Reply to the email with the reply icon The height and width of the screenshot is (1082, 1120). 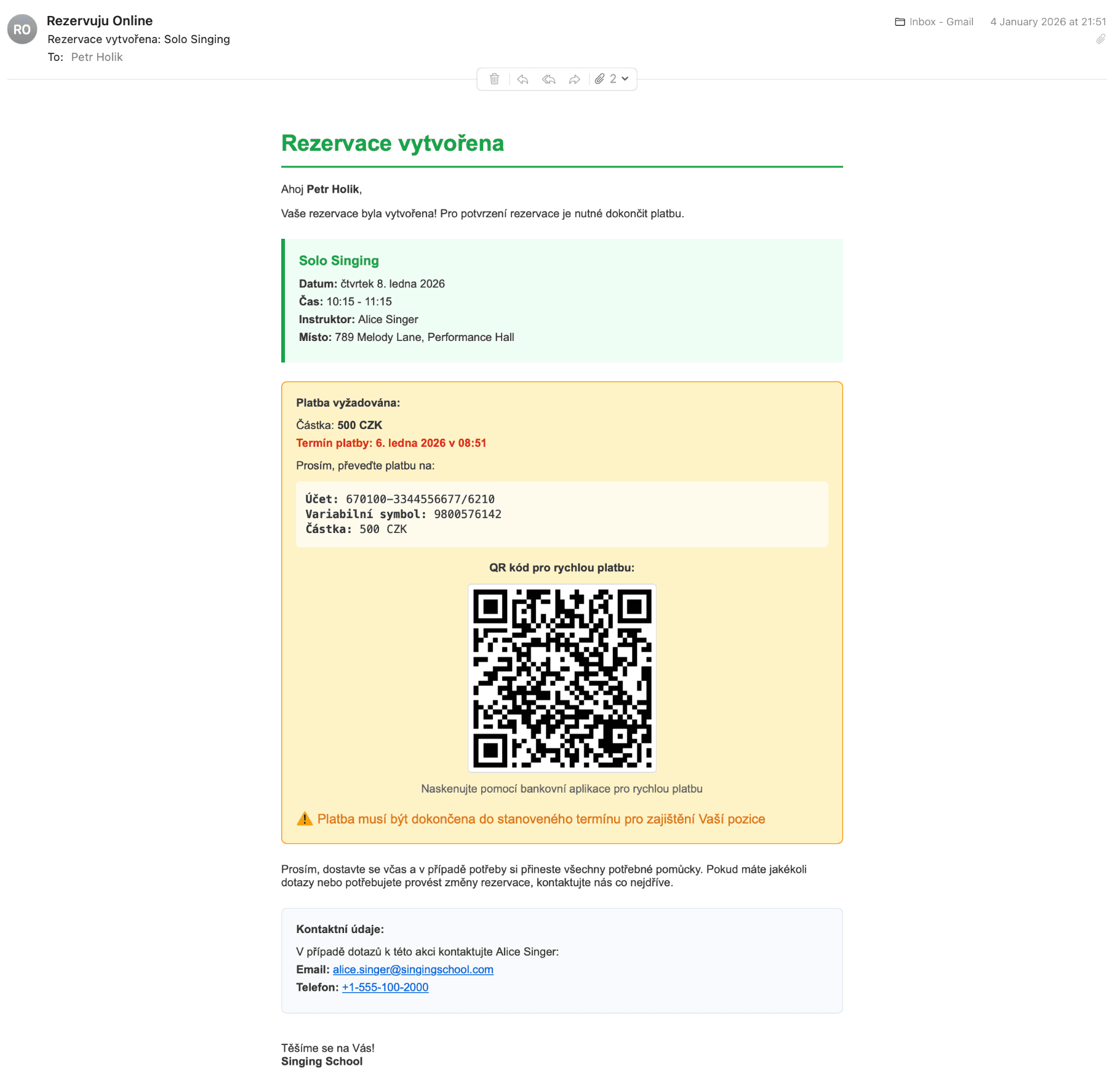[x=522, y=79]
